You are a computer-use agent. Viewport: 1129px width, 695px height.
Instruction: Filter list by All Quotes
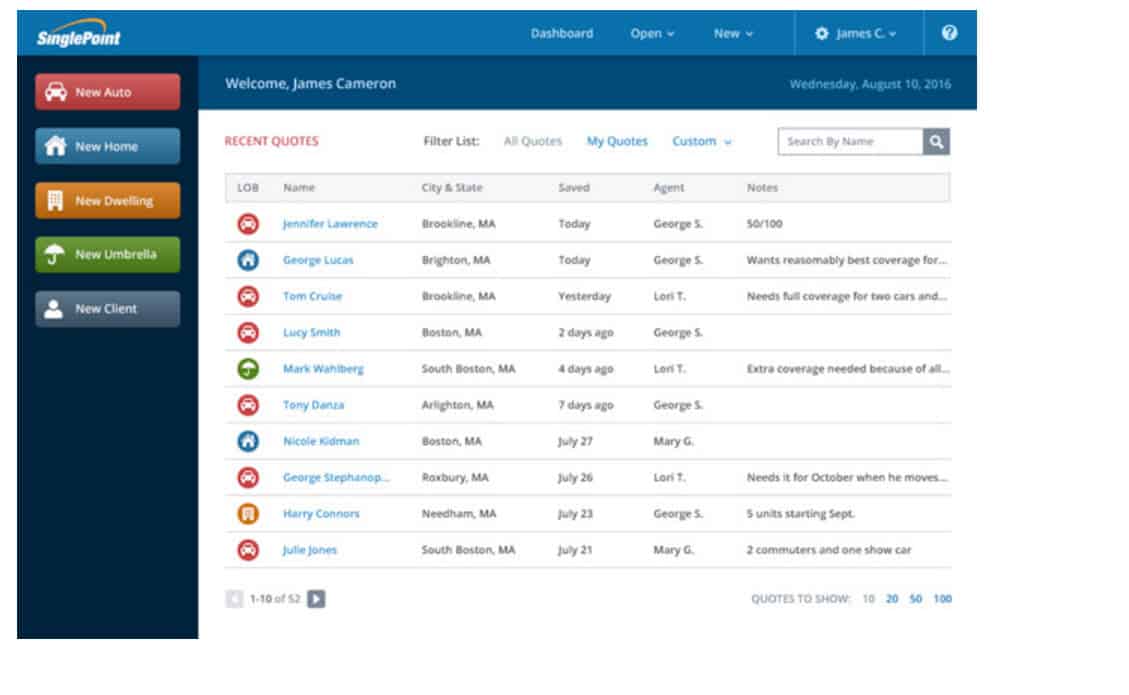click(x=533, y=141)
